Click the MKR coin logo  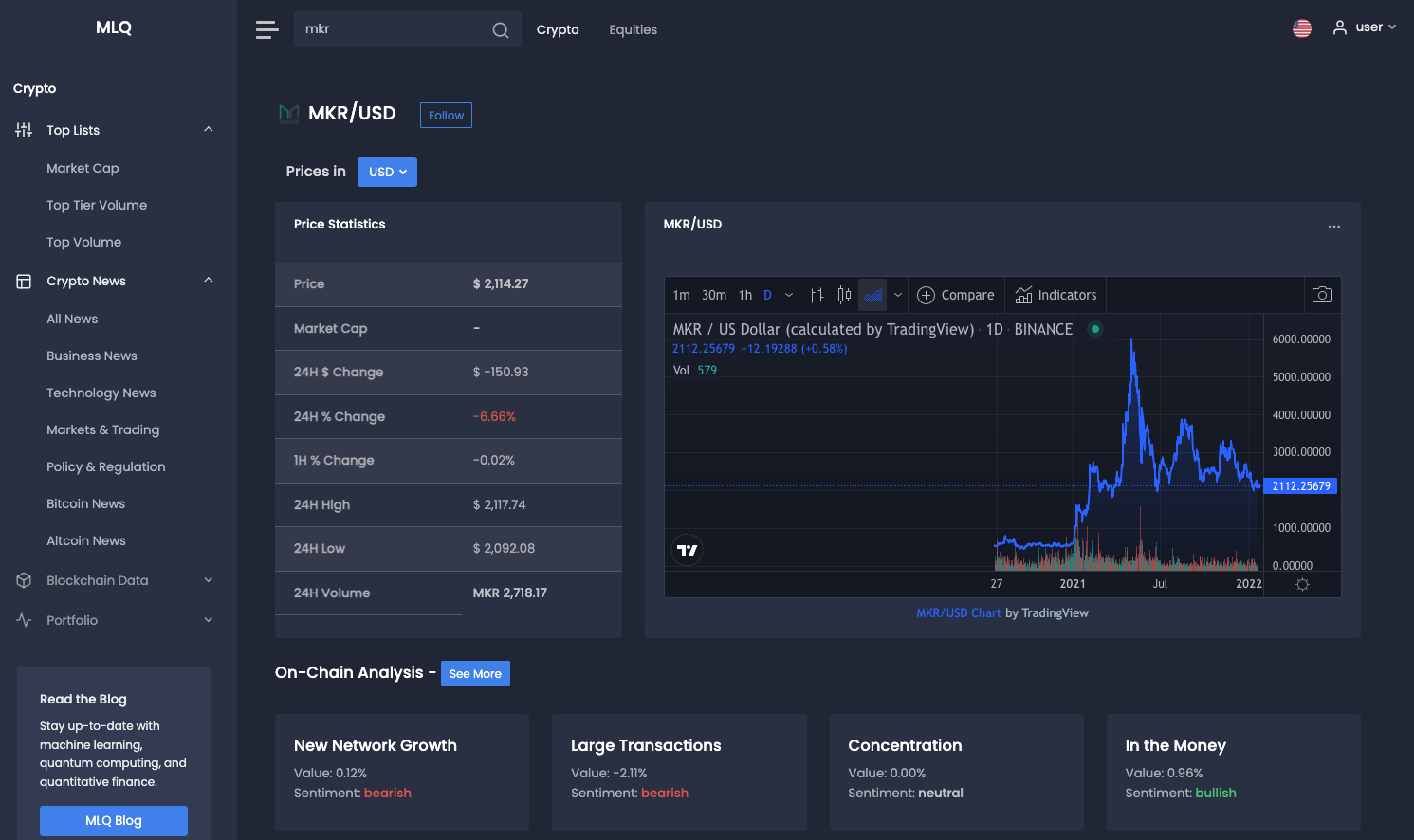click(288, 115)
